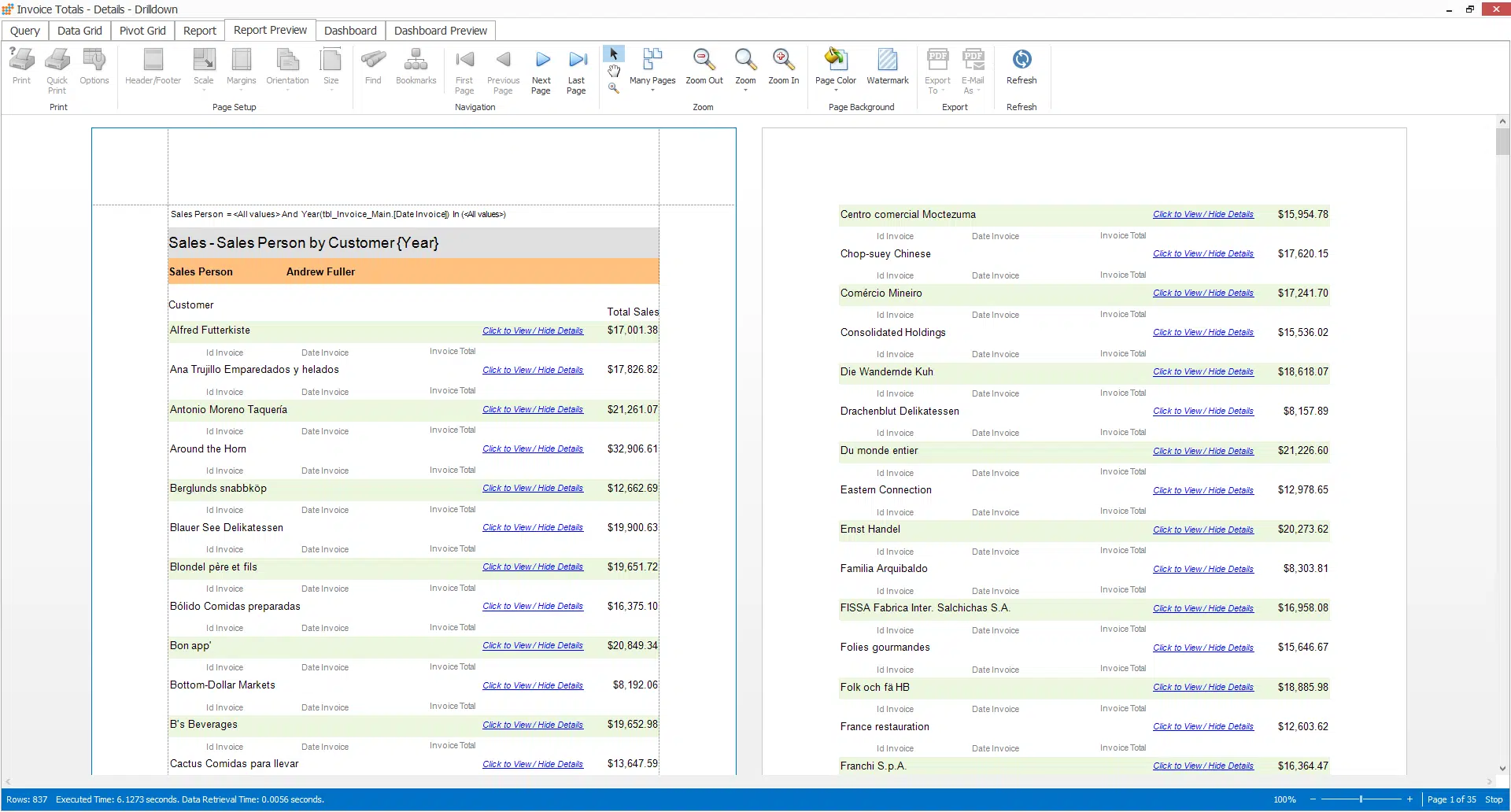The width and height of the screenshot is (1511, 812).
Task: Switch to the Dashboard Preview tab
Action: point(441,31)
